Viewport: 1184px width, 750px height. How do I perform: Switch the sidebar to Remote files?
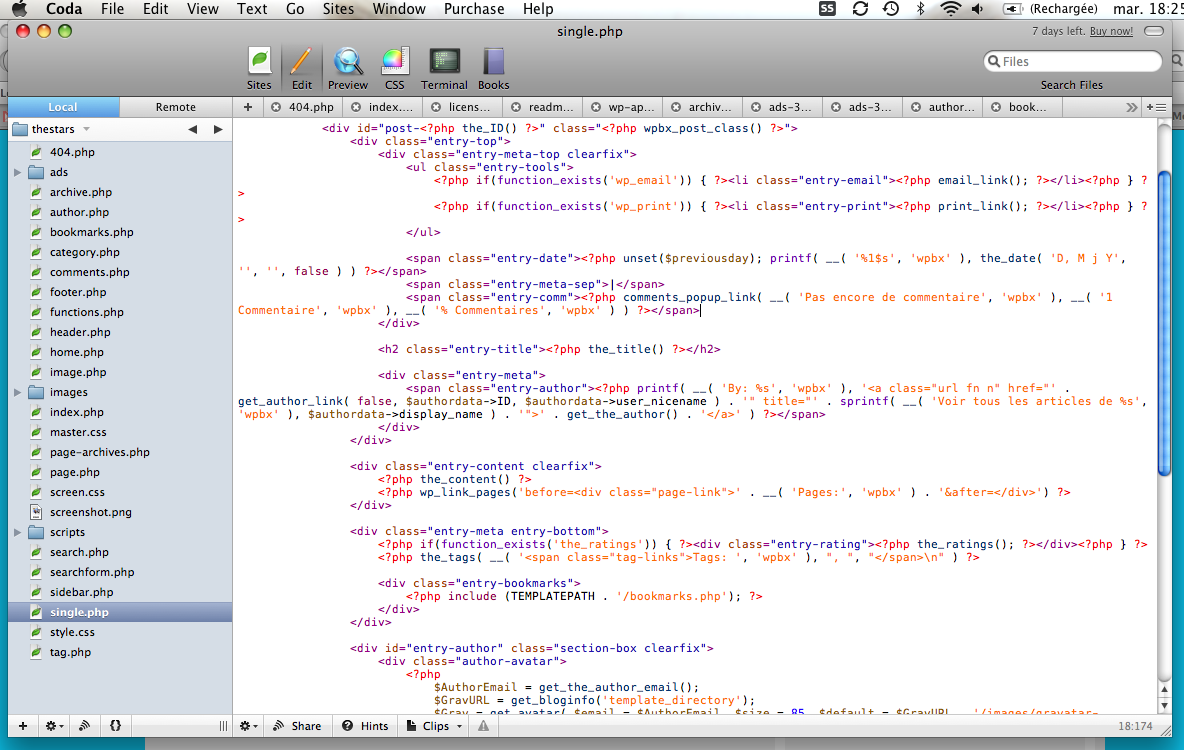click(x=176, y=107)
